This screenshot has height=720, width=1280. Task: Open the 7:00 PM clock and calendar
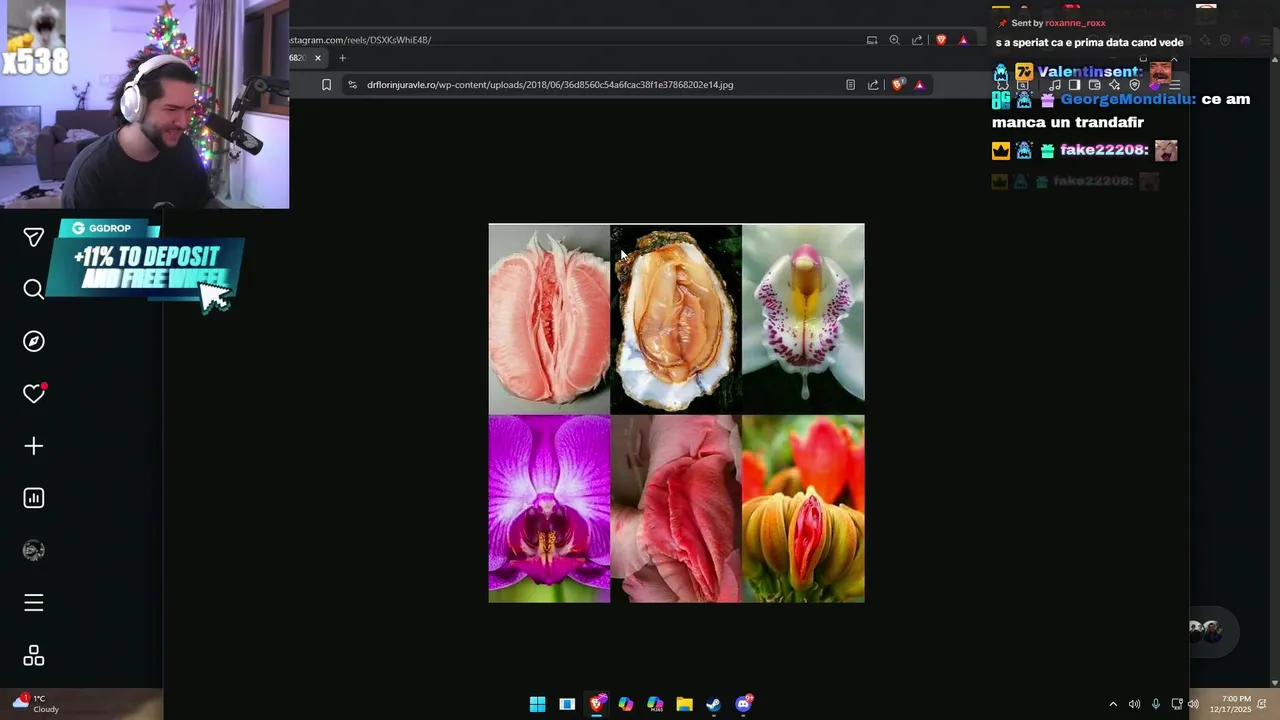click(1229, 704)
